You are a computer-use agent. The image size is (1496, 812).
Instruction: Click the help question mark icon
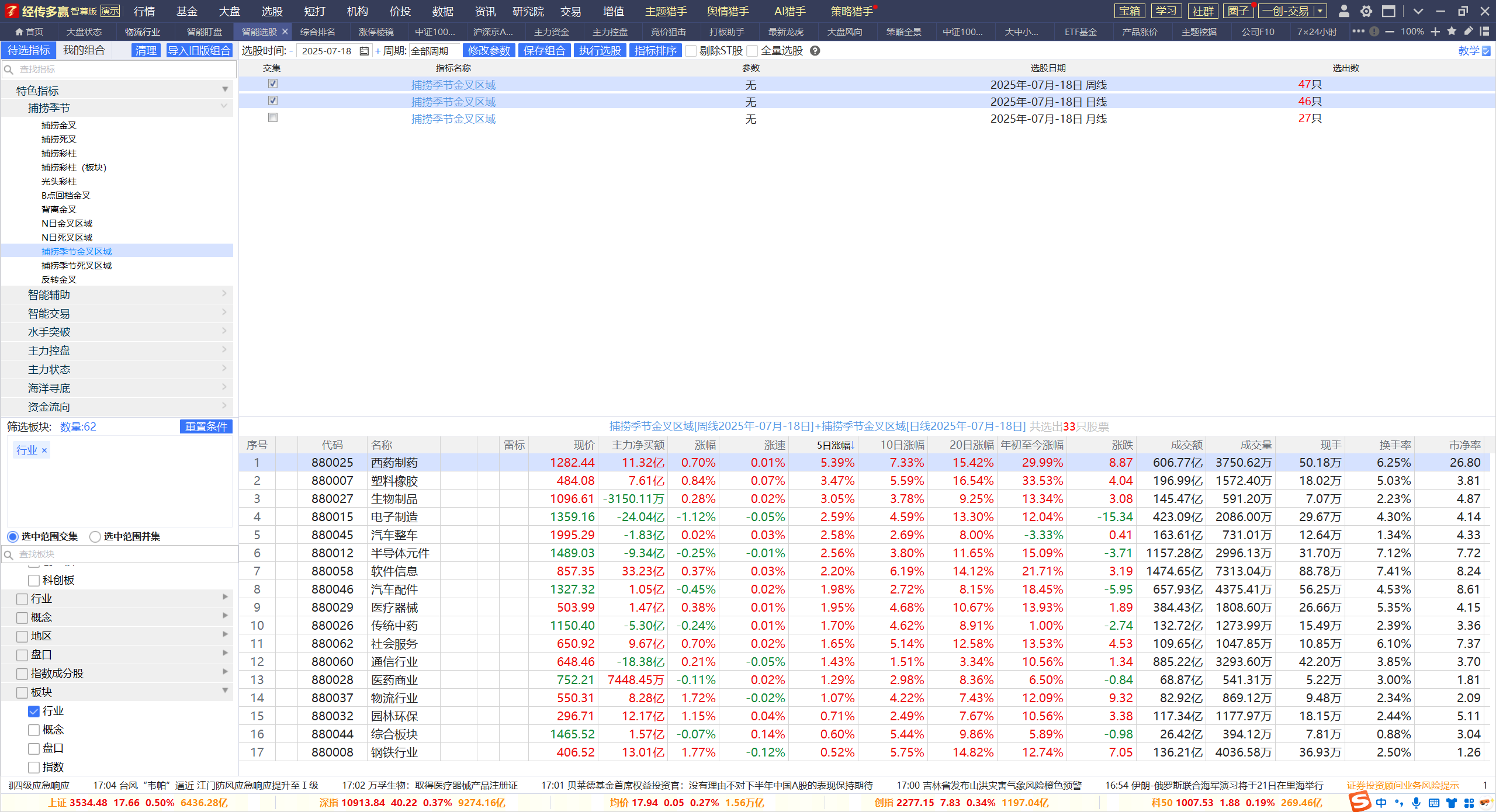pos(815,51)
